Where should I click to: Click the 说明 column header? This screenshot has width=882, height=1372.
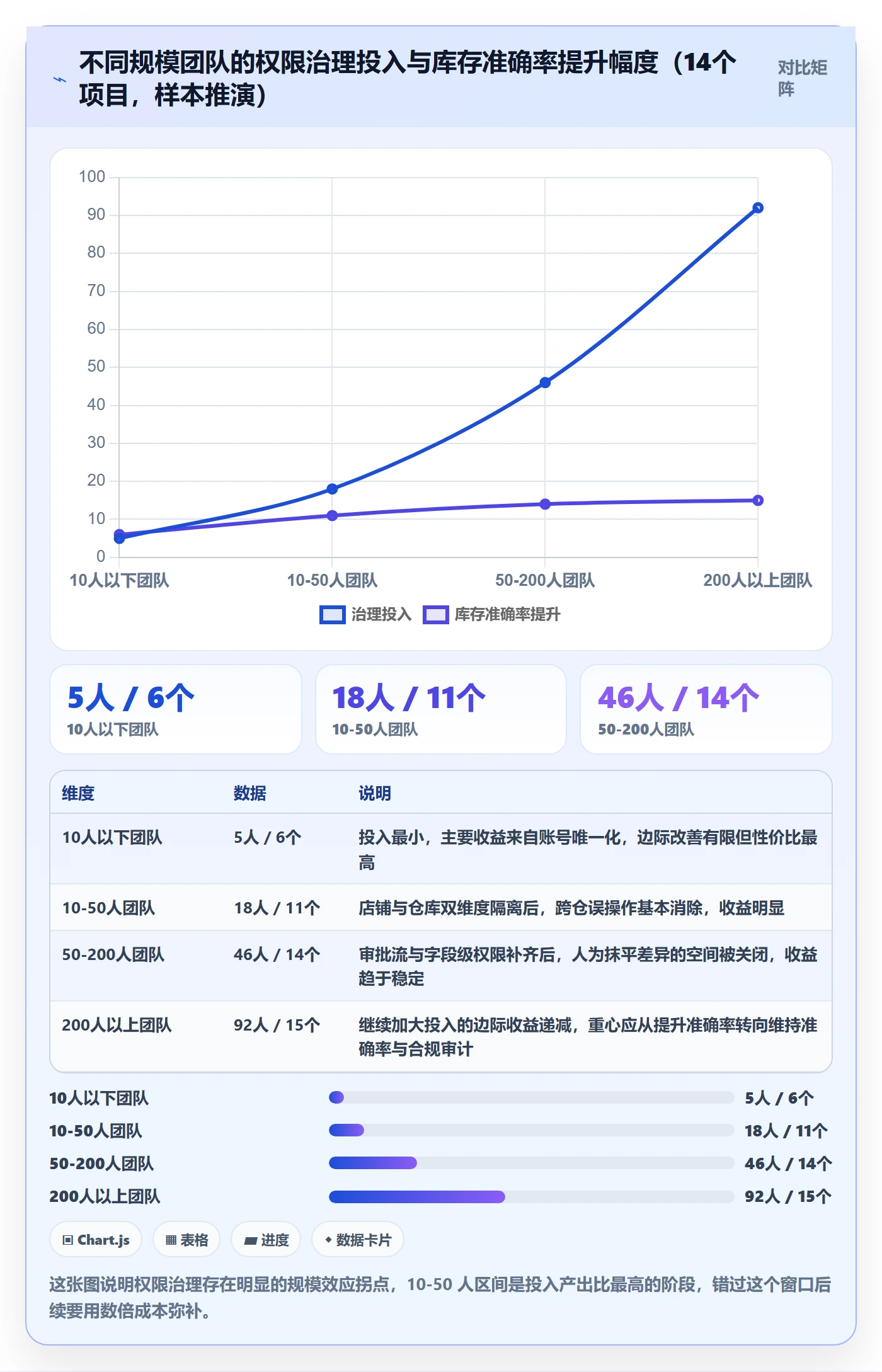pyautogui.click(x=375, y=793)
